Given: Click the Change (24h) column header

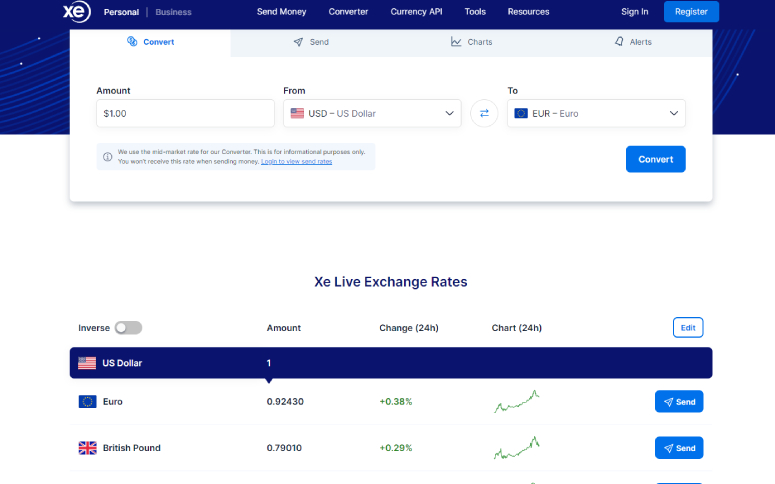Looking at the screenshot, I should [409, 328].
